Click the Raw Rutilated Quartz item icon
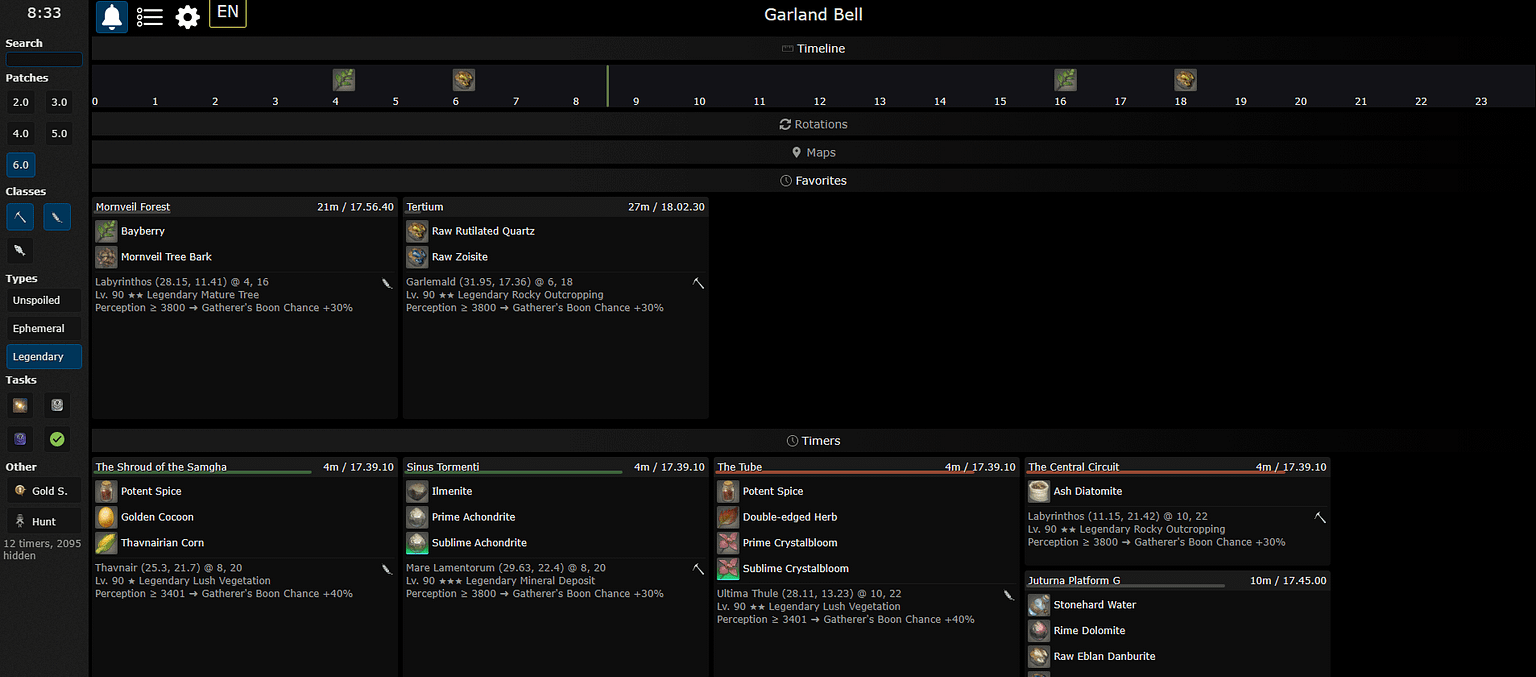Viewport: 1536px width, 677px height. pos(417,231)
